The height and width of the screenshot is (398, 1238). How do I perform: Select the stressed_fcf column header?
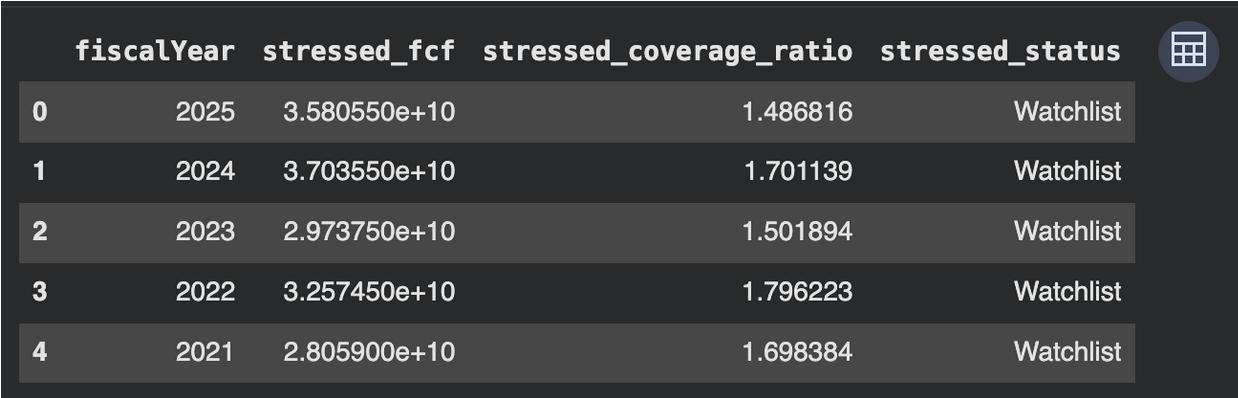(x=358, y=51)
